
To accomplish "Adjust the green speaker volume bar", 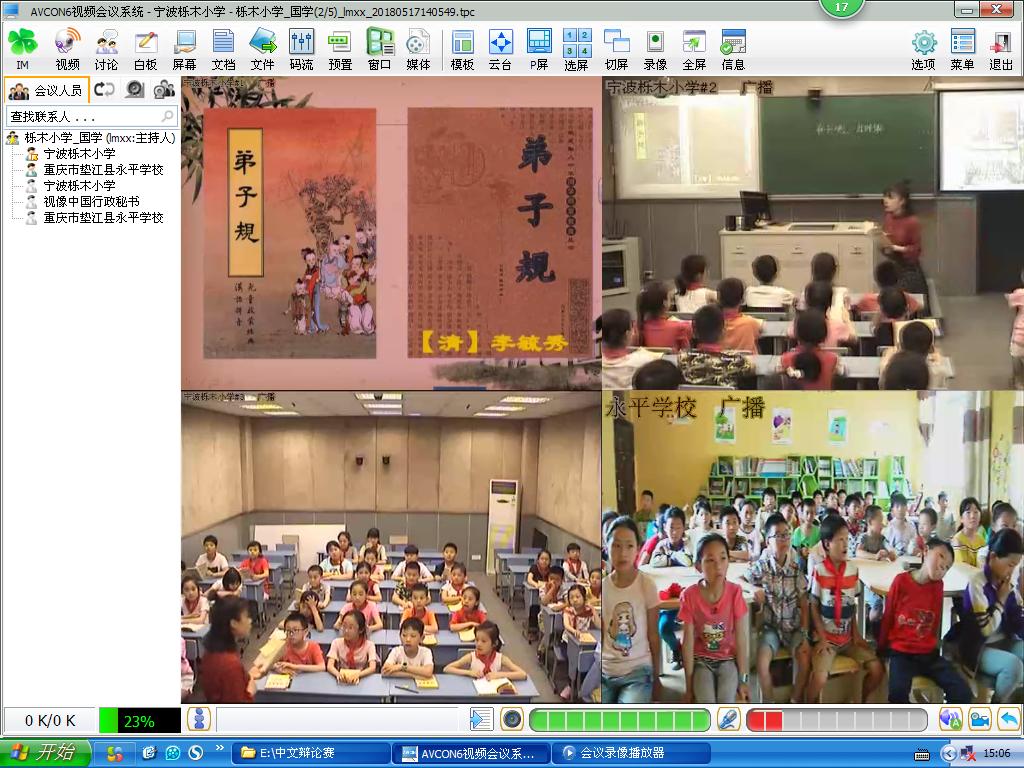I will tap(620, 720).
